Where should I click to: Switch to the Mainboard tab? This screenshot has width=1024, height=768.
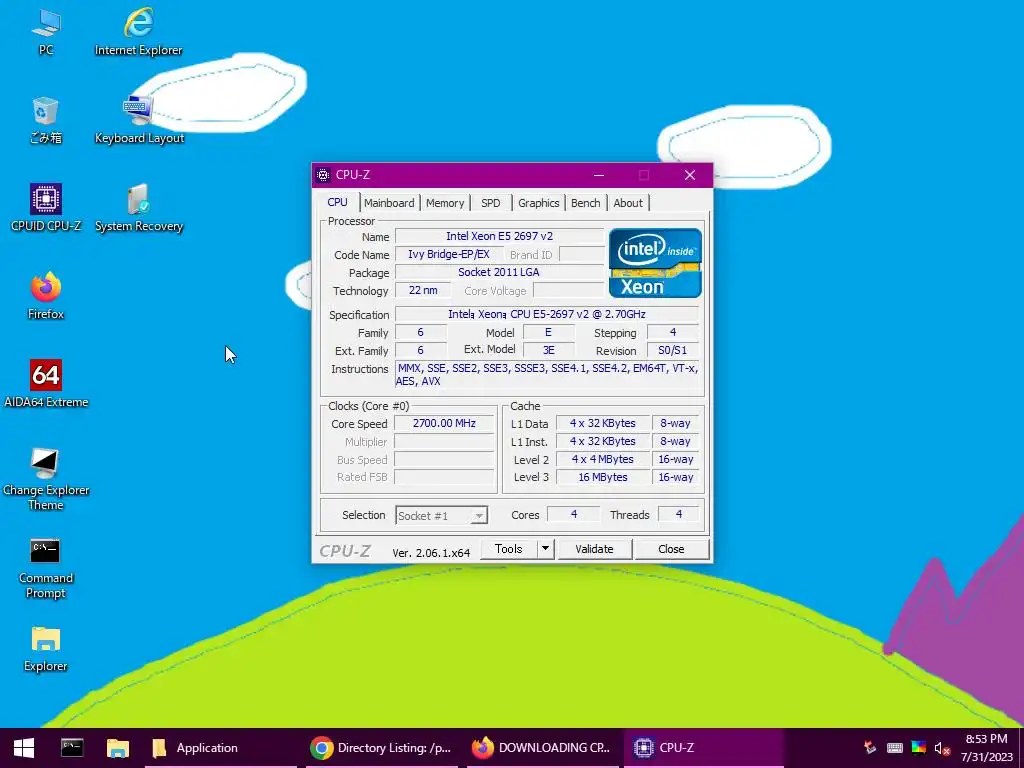[389, 203]
